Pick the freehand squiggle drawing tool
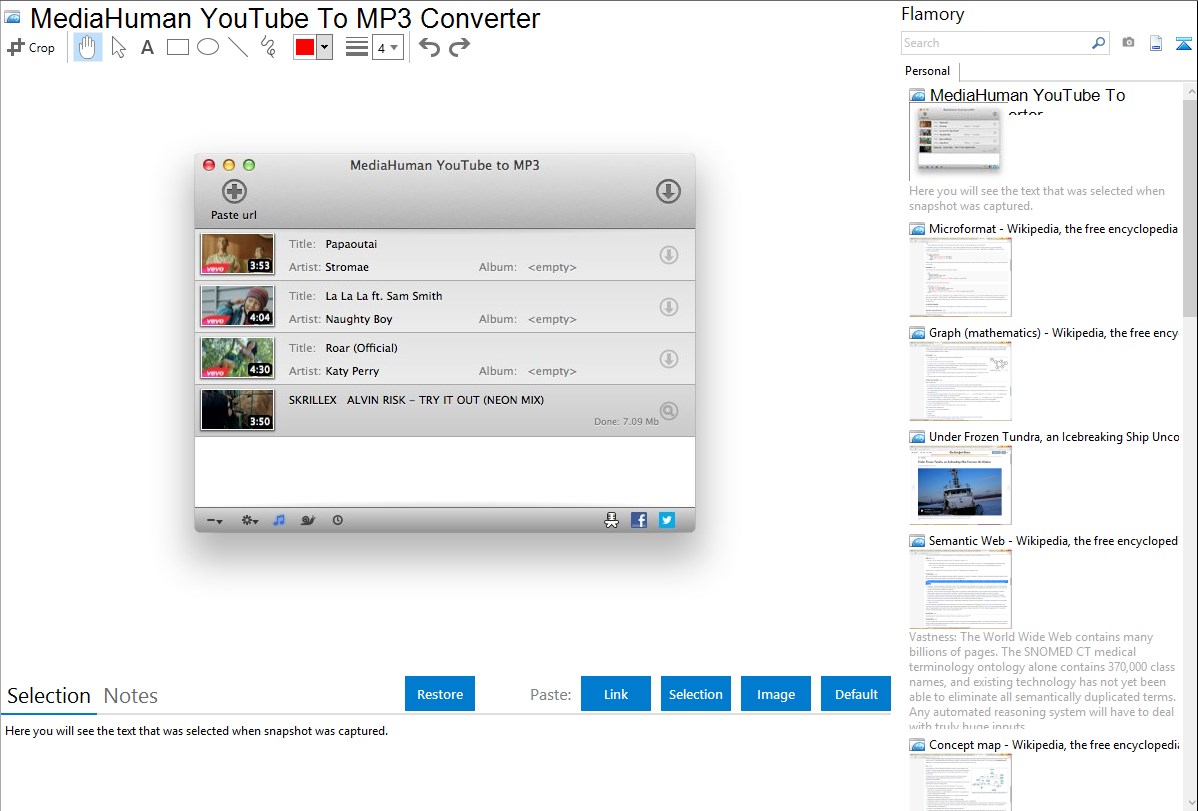 coord(268,47)
